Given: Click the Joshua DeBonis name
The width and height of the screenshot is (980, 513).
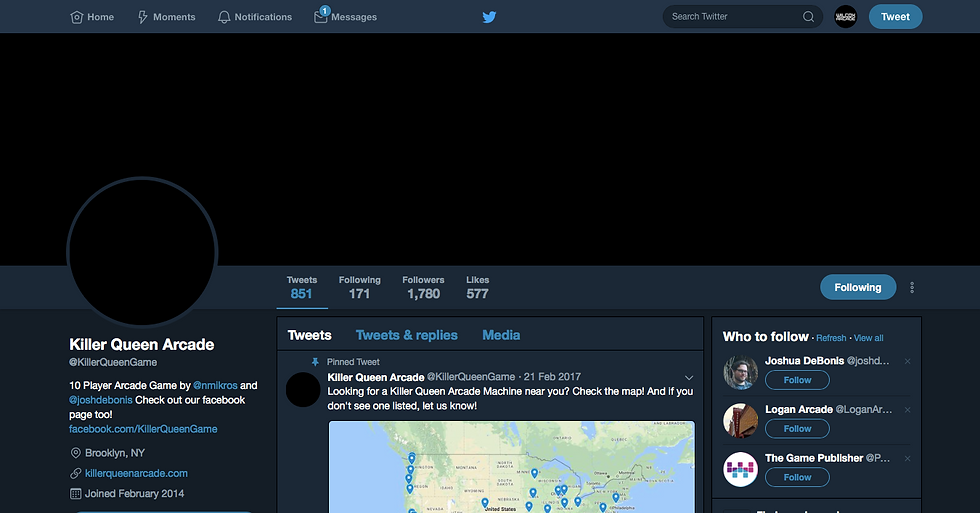Looking at the screenshot, I should tap(804, 361).
